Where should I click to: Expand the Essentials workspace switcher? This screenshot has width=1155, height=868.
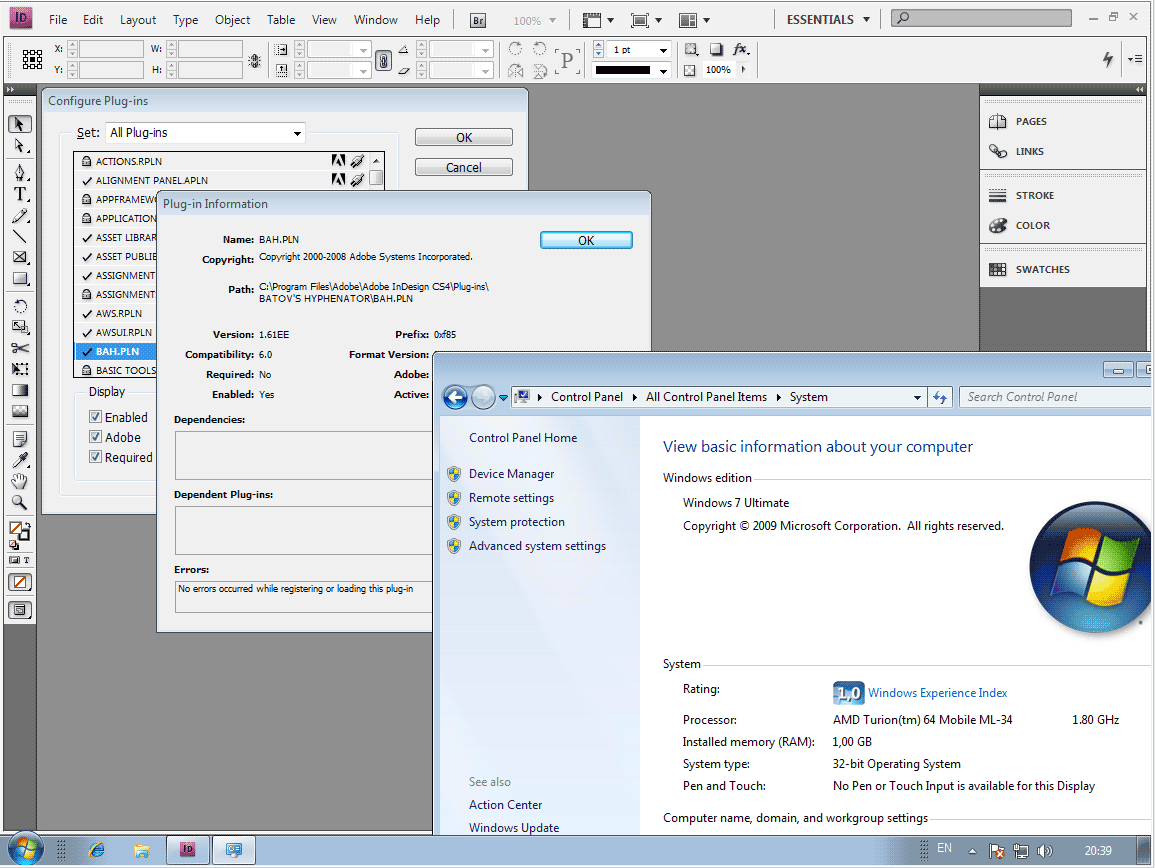826,20
